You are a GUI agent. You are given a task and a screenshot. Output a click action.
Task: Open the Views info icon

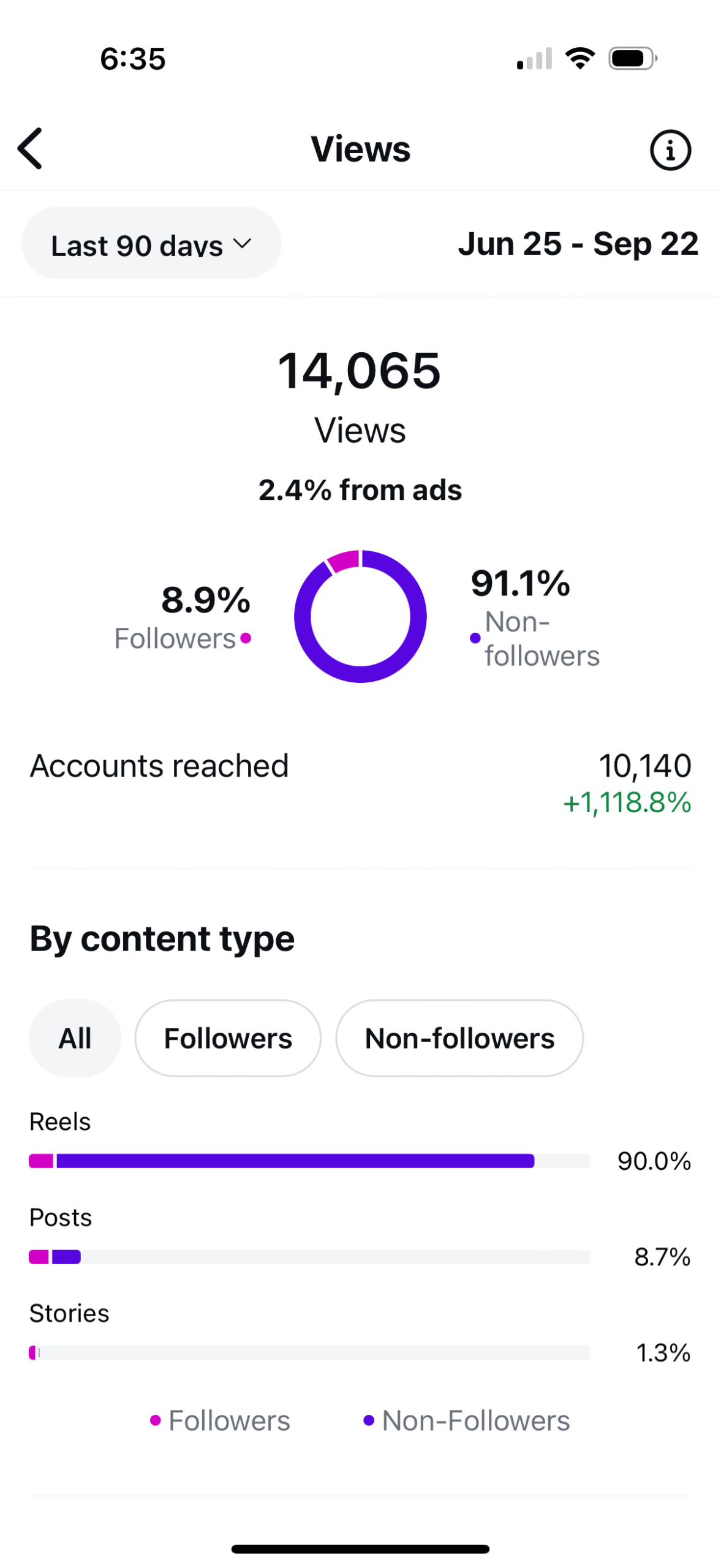670,150
